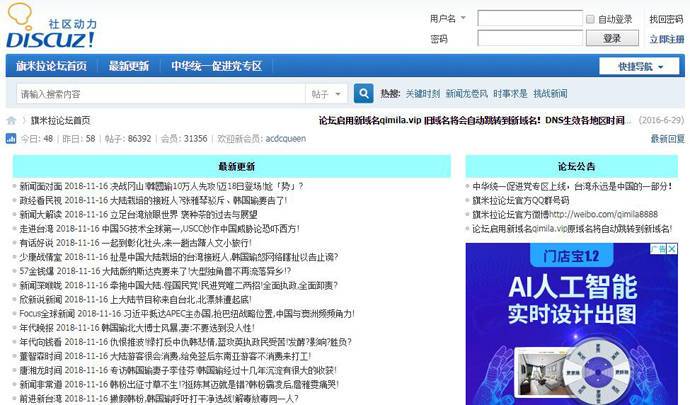The height and width of the screenshot is (405, 690).
Task: Open the 帖子 search type dropdown
Action: click(325, 94)
